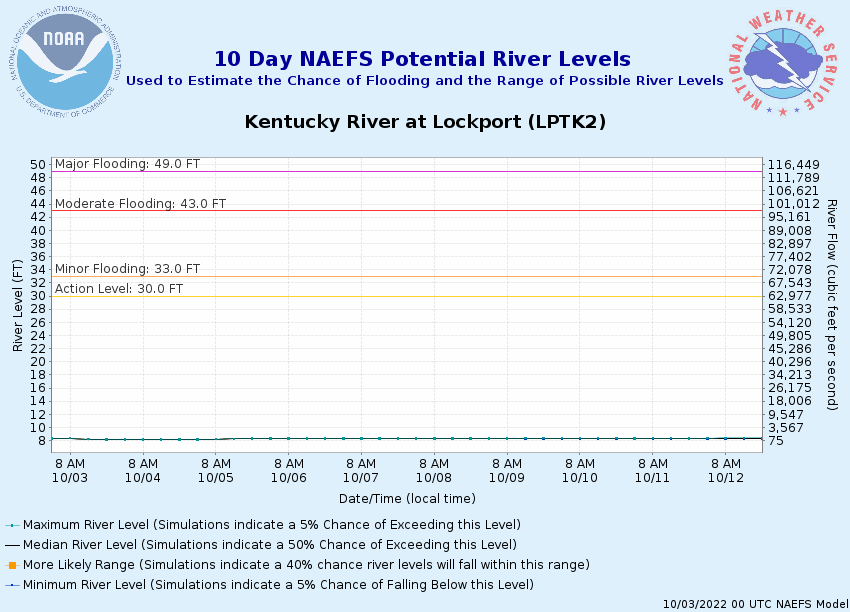Click the chart title 10 Day NAEFS Potential River Levels
The height and width of the screenshot is (612, 850).
(x=423, y=59)
